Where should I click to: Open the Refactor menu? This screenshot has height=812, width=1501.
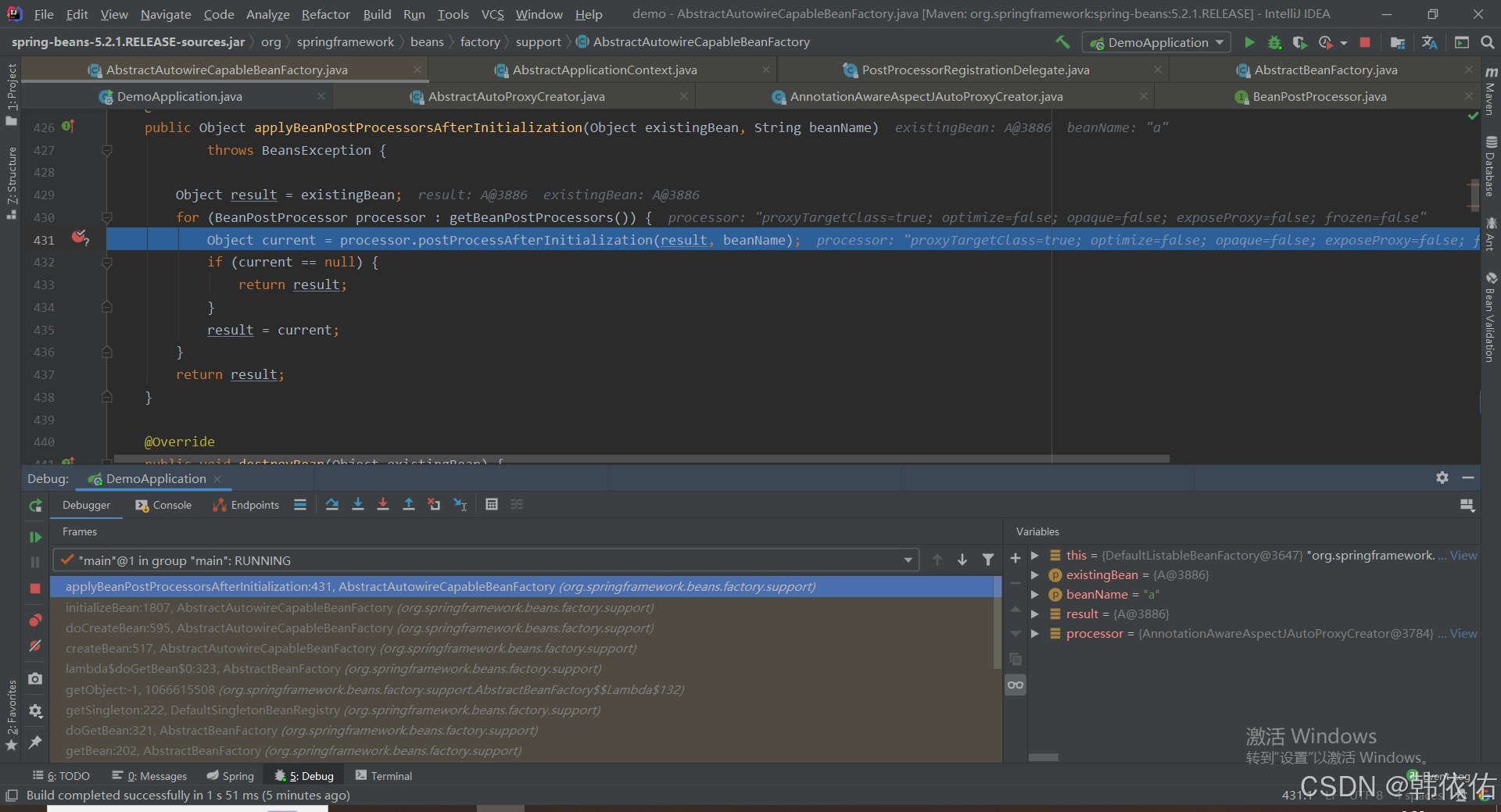pos(325,14)
